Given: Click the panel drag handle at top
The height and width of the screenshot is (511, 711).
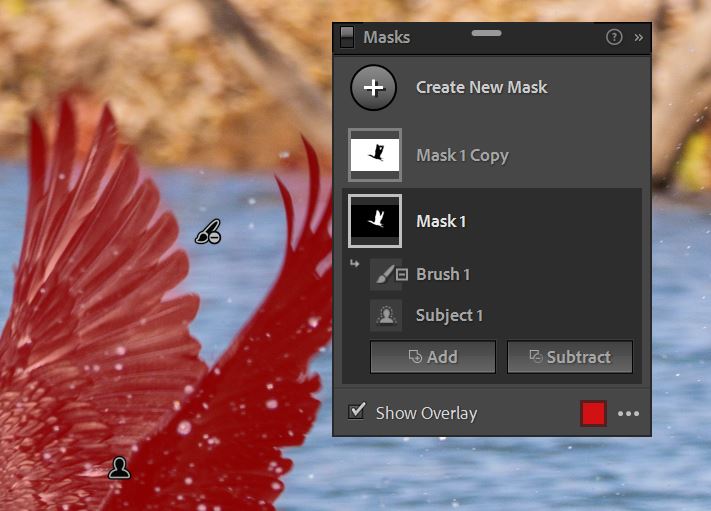Looking at the screenshot, I should pyautogui.click(x=486, y=33).
